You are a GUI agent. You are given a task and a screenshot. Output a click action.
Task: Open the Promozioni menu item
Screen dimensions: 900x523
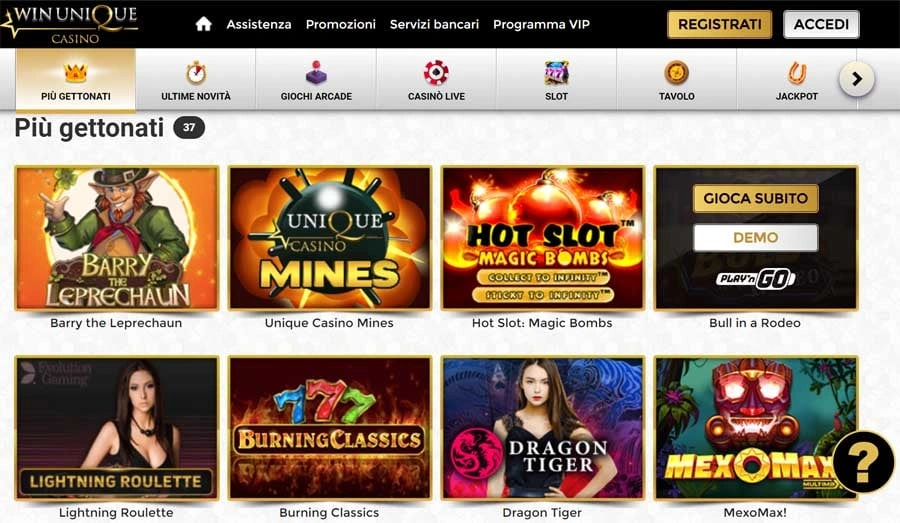pyautogui.click(x=340, y=24)
